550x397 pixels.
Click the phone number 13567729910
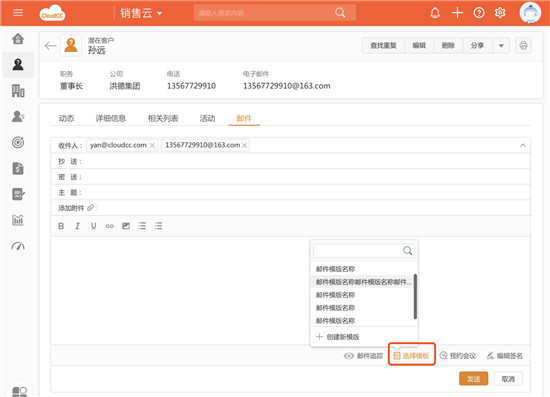coord(191,86)
